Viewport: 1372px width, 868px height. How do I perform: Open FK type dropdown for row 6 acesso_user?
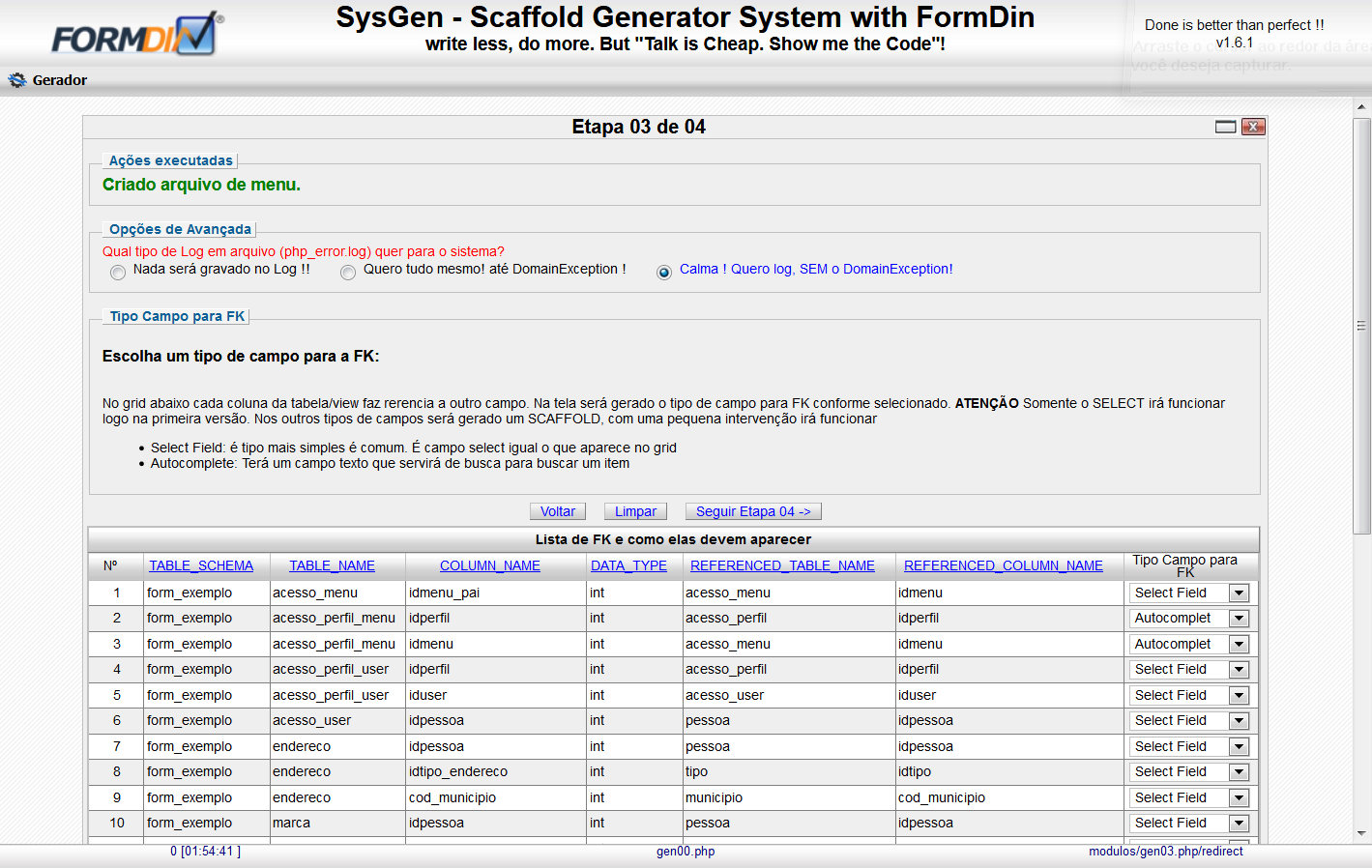[1189, 720]
